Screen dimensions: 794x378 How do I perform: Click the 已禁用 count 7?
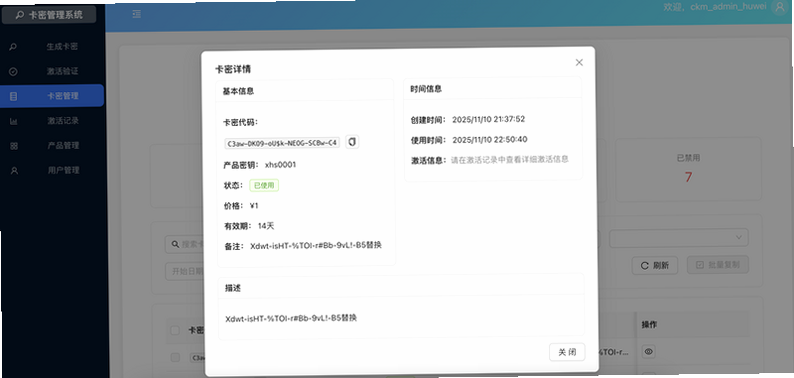688,177
